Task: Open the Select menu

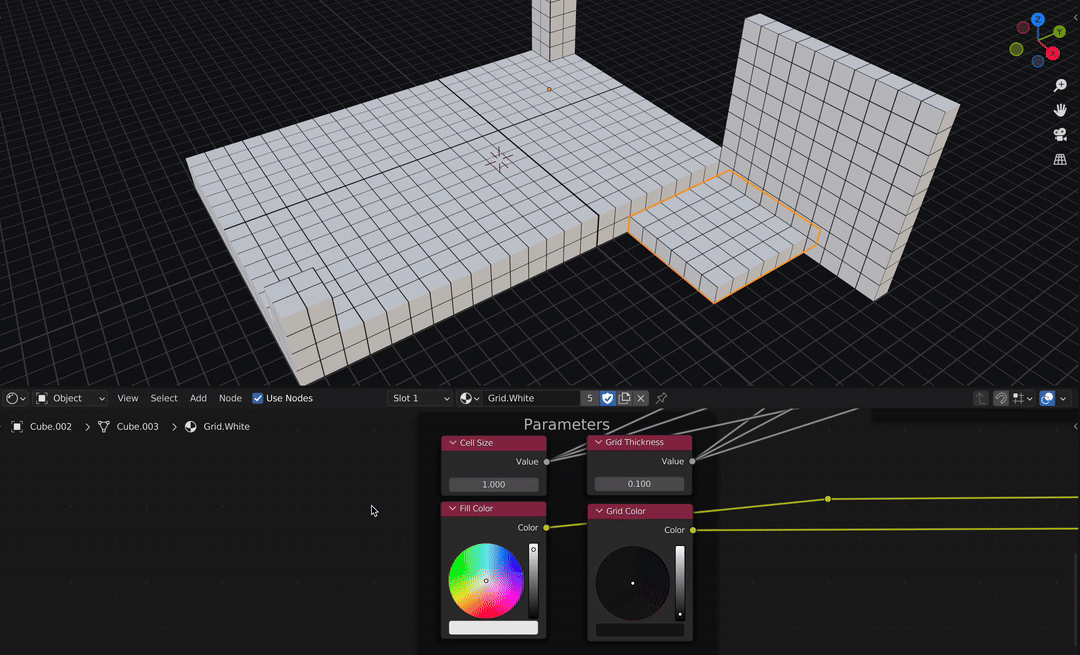Action: click(x=164, y=398)
